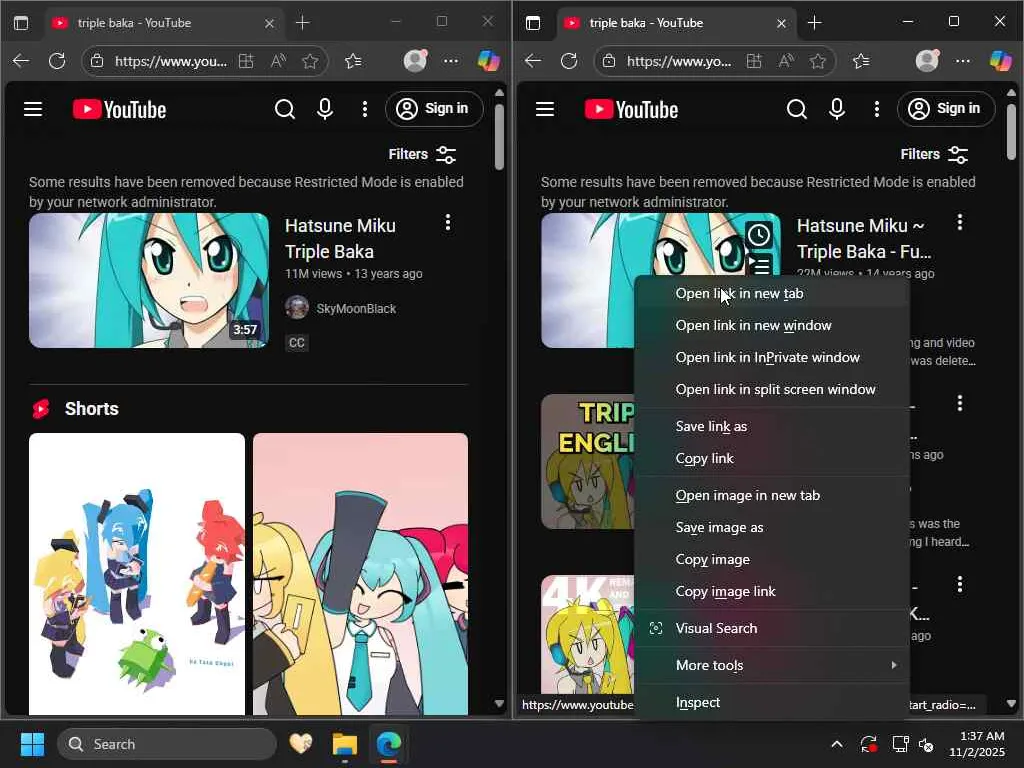Open options for Hatsune Miku Triple Baka video
1024x768 pixels.
pos(448,223)
